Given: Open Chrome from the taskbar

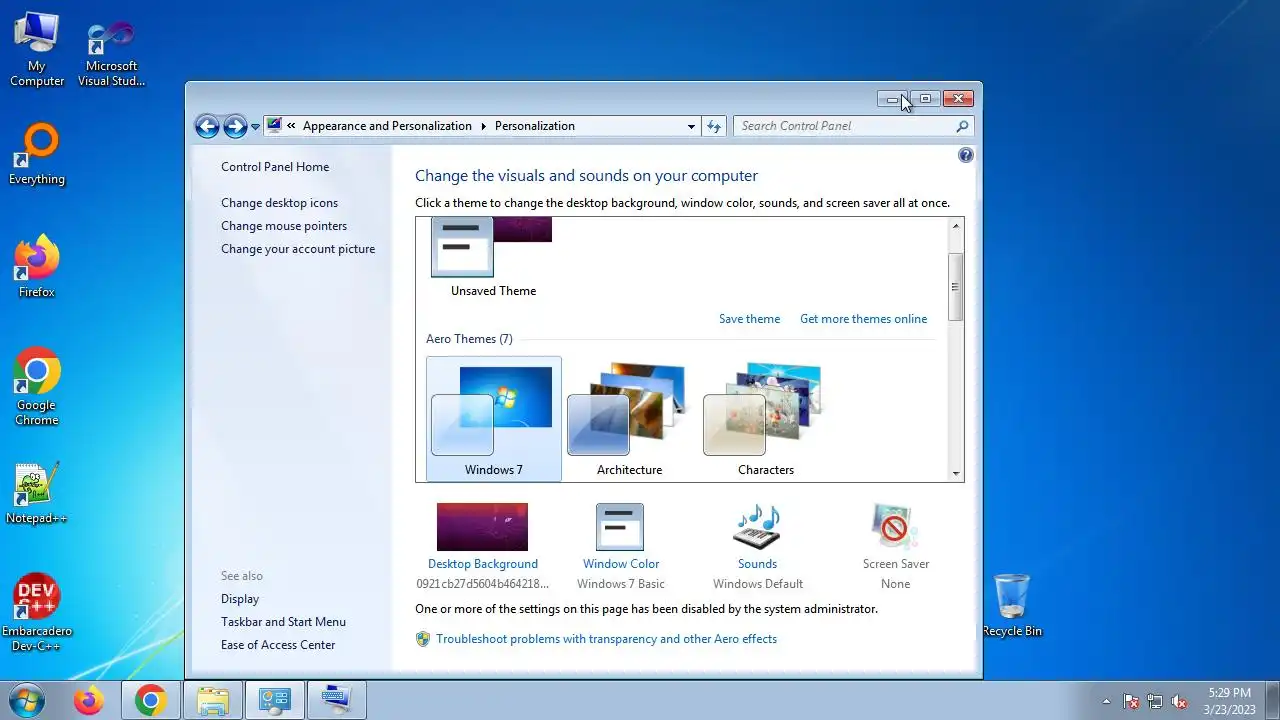Looking at the screenshot, I should click(151, 701).
